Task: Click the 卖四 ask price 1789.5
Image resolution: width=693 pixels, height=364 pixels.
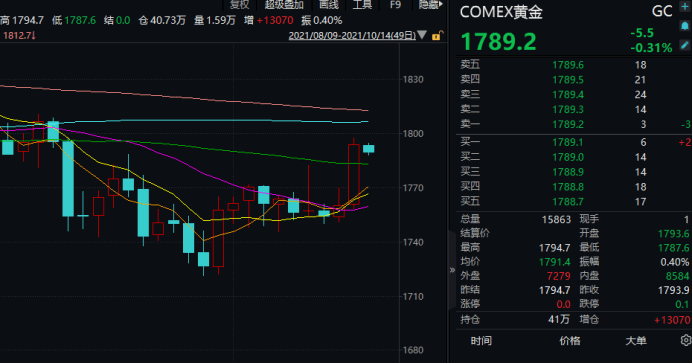Action: 567,80
